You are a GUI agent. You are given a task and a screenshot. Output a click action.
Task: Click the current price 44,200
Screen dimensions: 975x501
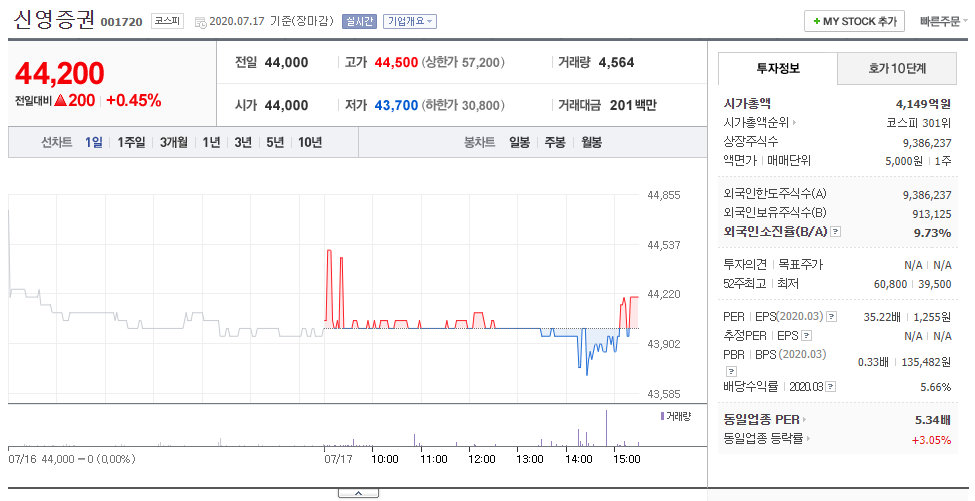click(x=60, y=73)
